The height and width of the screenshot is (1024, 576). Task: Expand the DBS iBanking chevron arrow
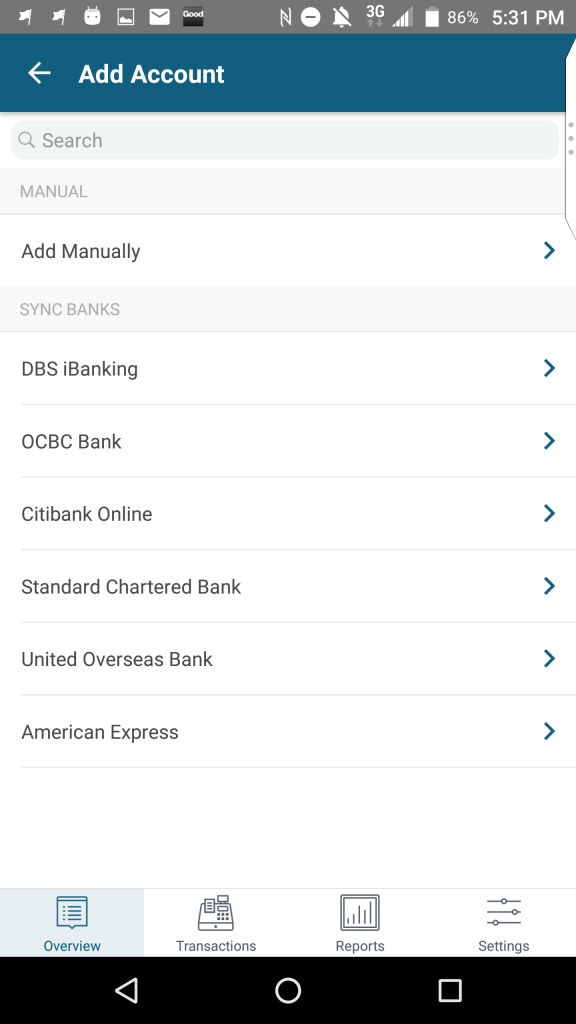pos(549,368)
